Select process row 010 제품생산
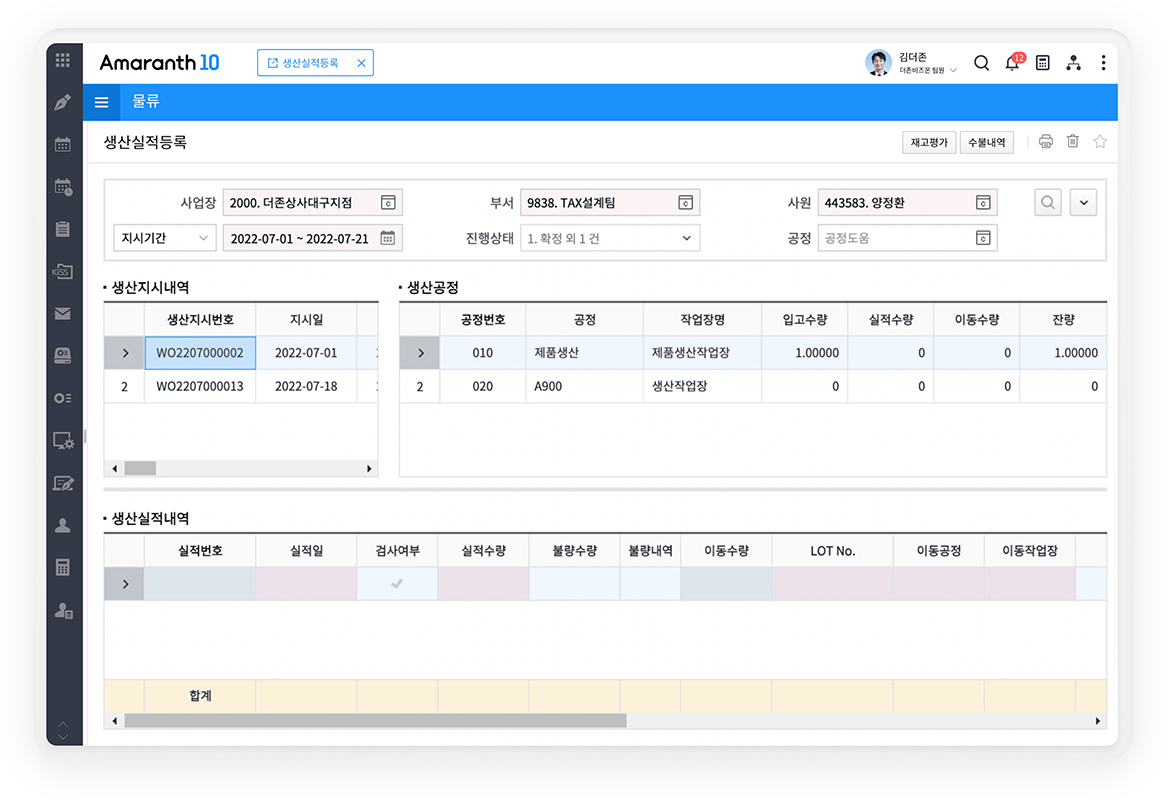 (x=753, y=352)
